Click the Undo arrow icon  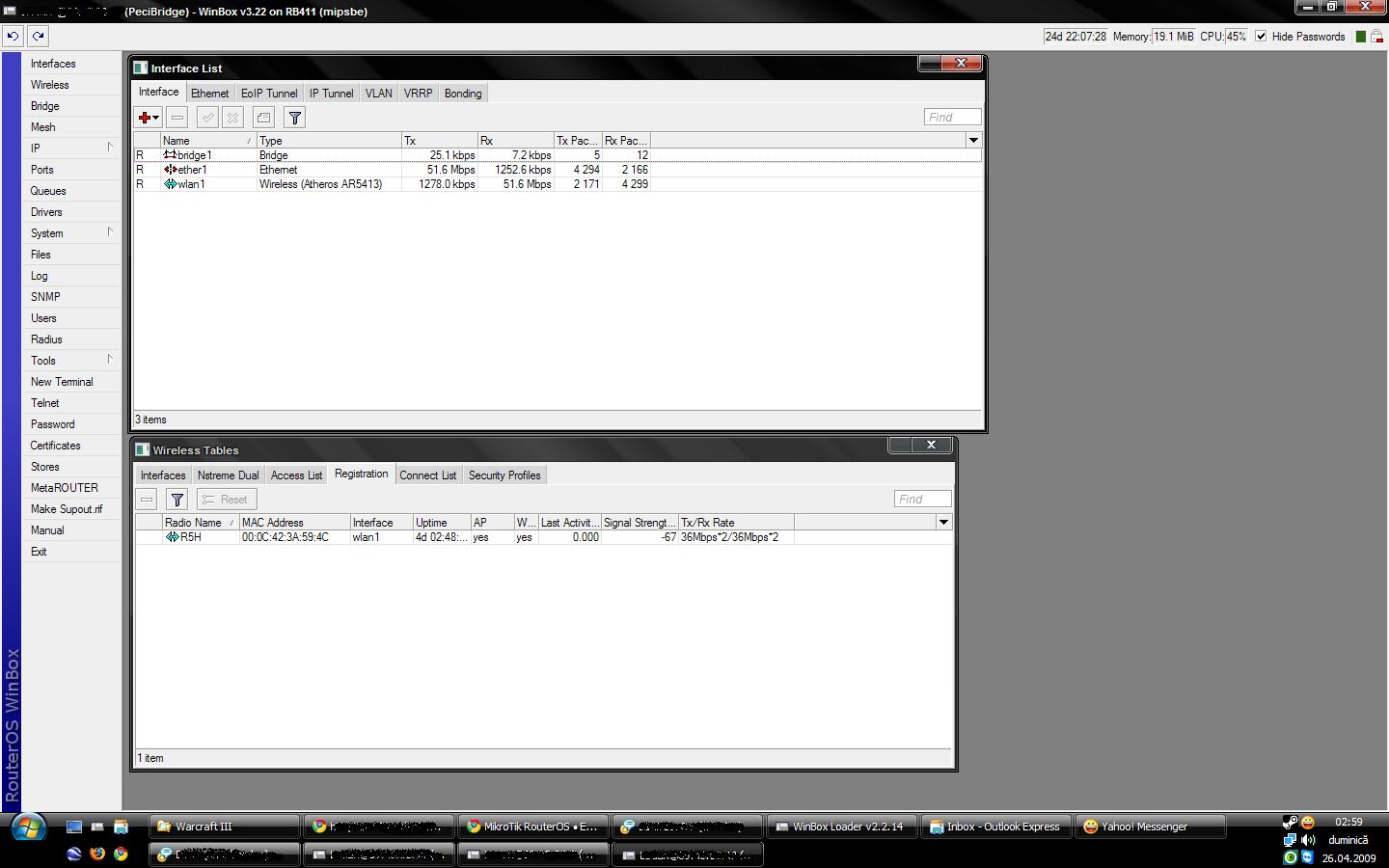[13, 36]
